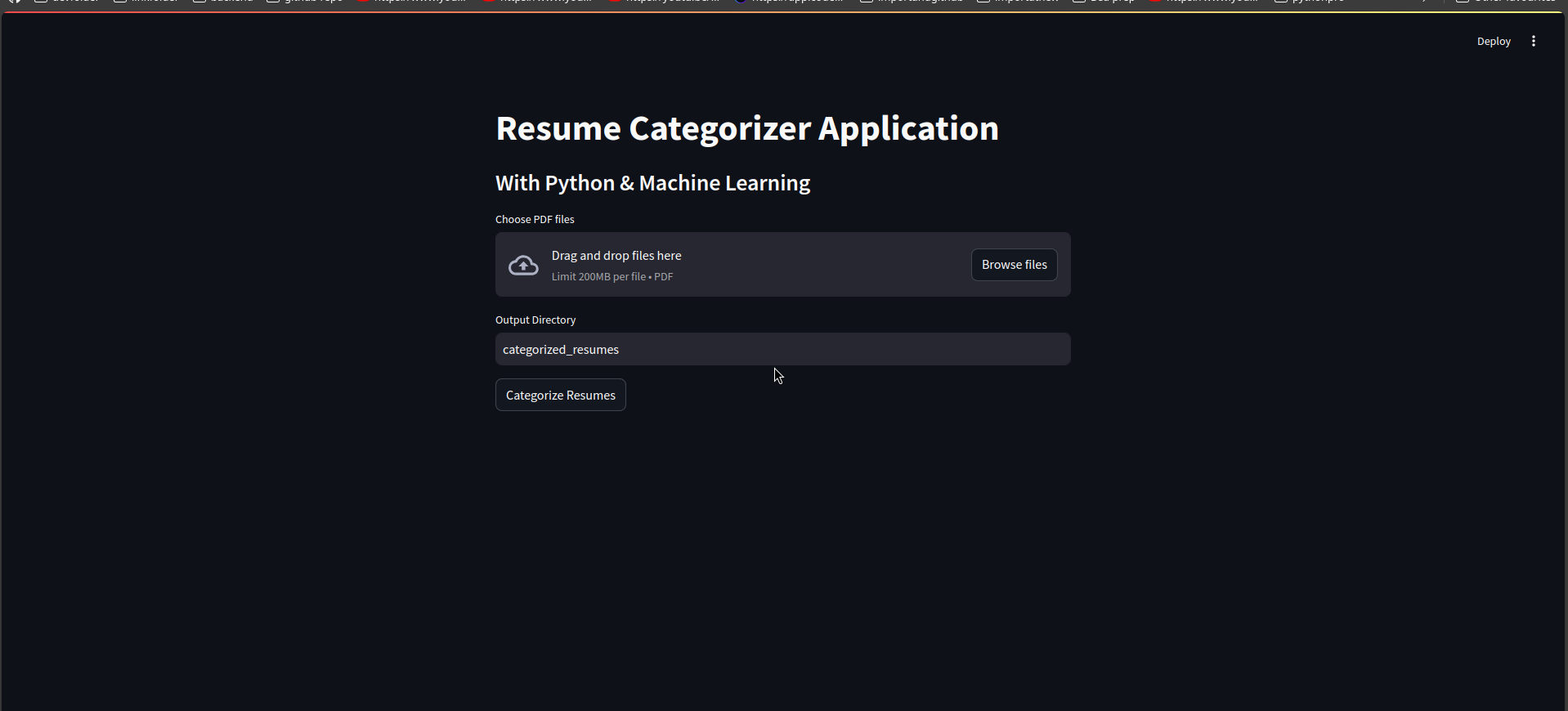Click the Browse files button
Image resolution: width=1568 pixels, height=711 pixels.
click(1014, 265)
